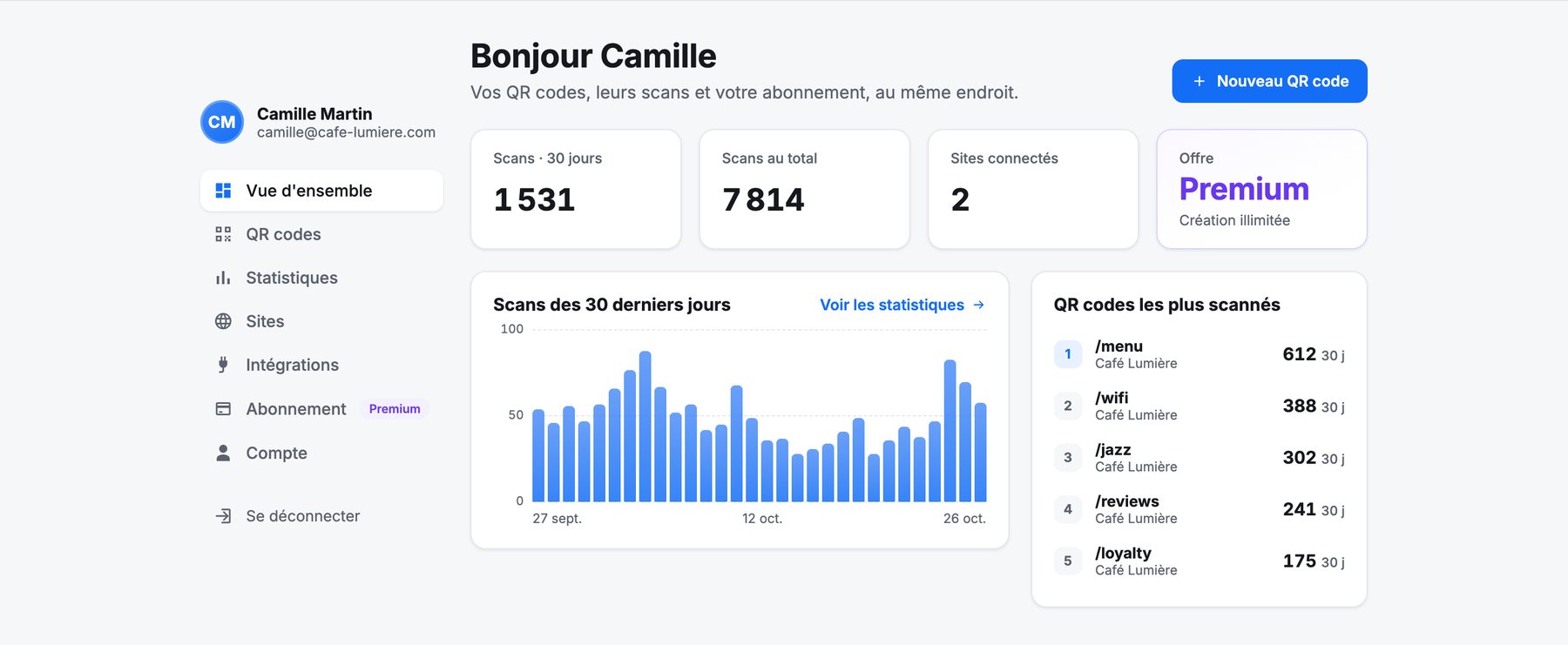Click the 302 scan count for /jazz

coord(1299,458)
